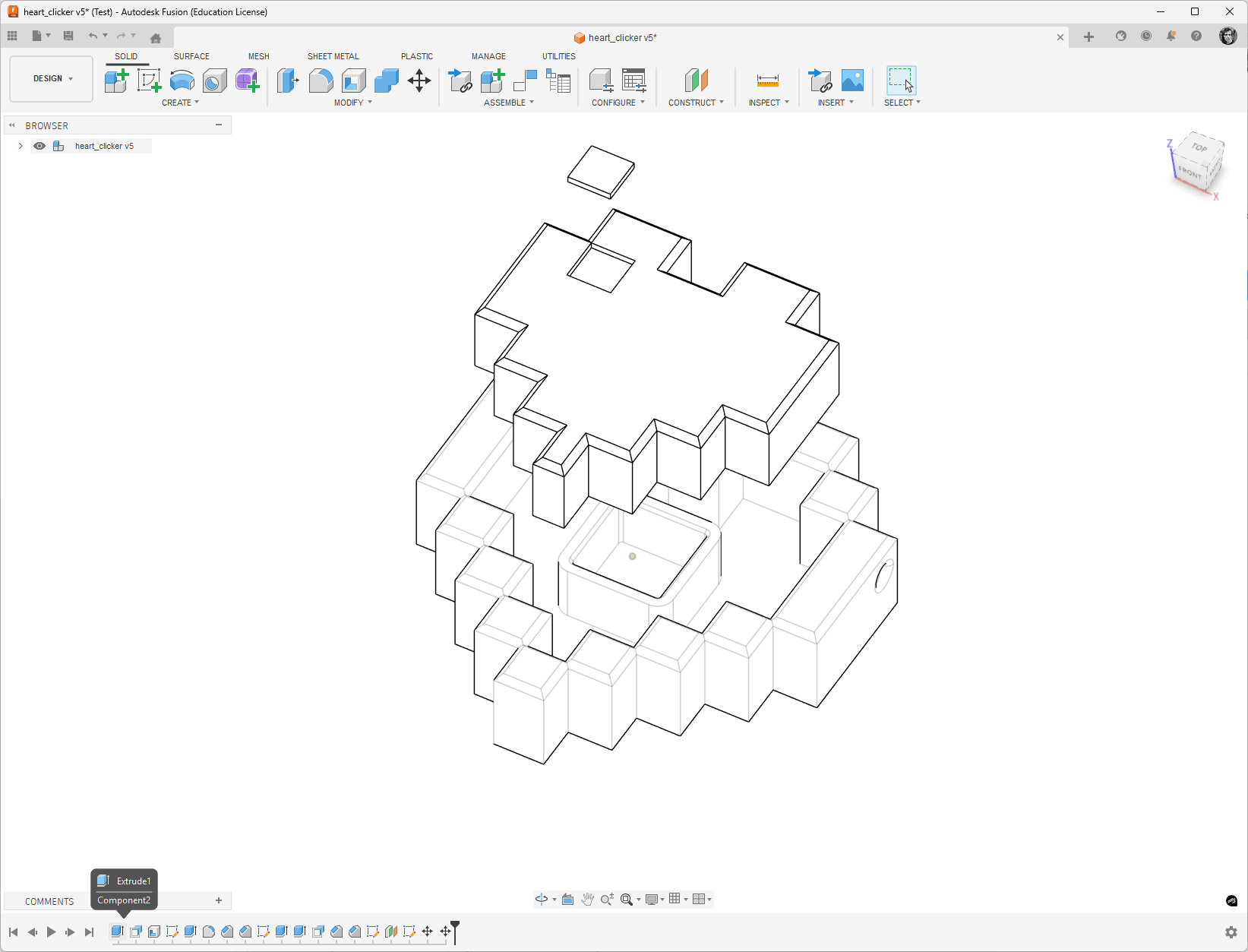Select the Press Pull tool

tap(288, 81)
